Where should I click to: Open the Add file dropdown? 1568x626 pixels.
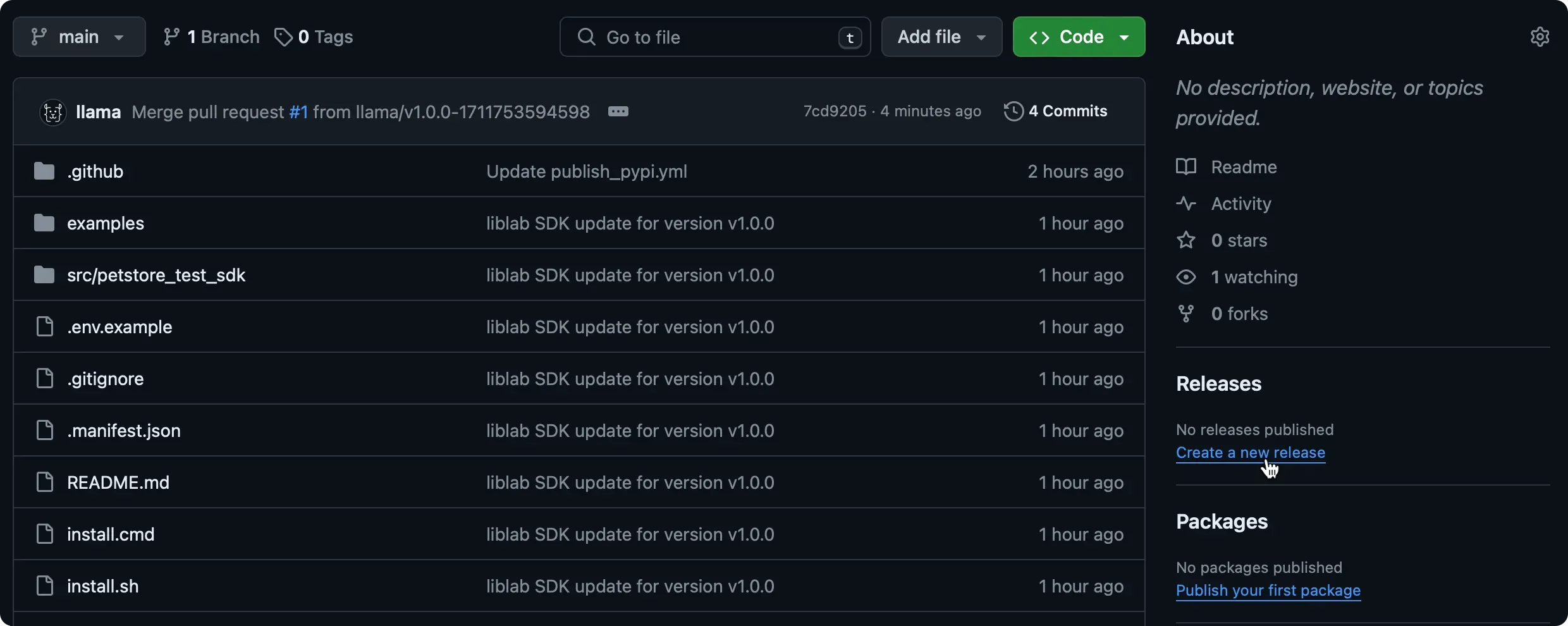pyautogui.click(x=941, y=36)
